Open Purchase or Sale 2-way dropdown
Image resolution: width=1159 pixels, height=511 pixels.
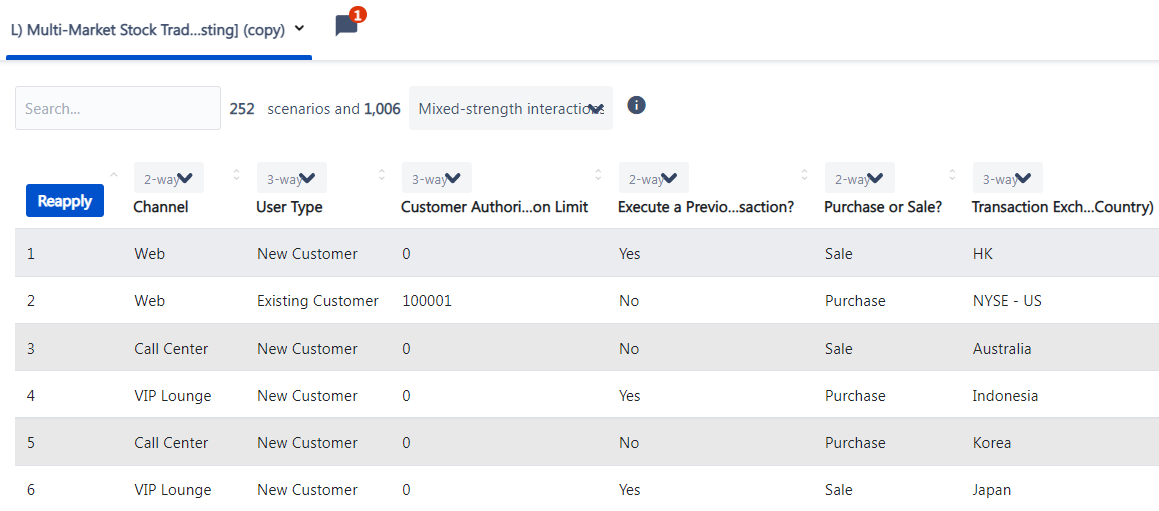coord(860,177)
